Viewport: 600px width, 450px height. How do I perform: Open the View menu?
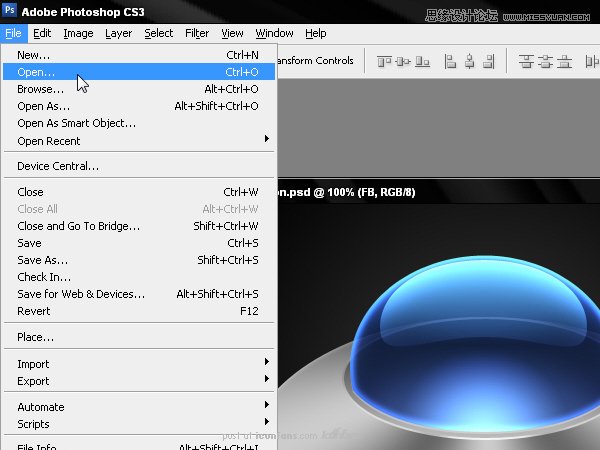232,33
